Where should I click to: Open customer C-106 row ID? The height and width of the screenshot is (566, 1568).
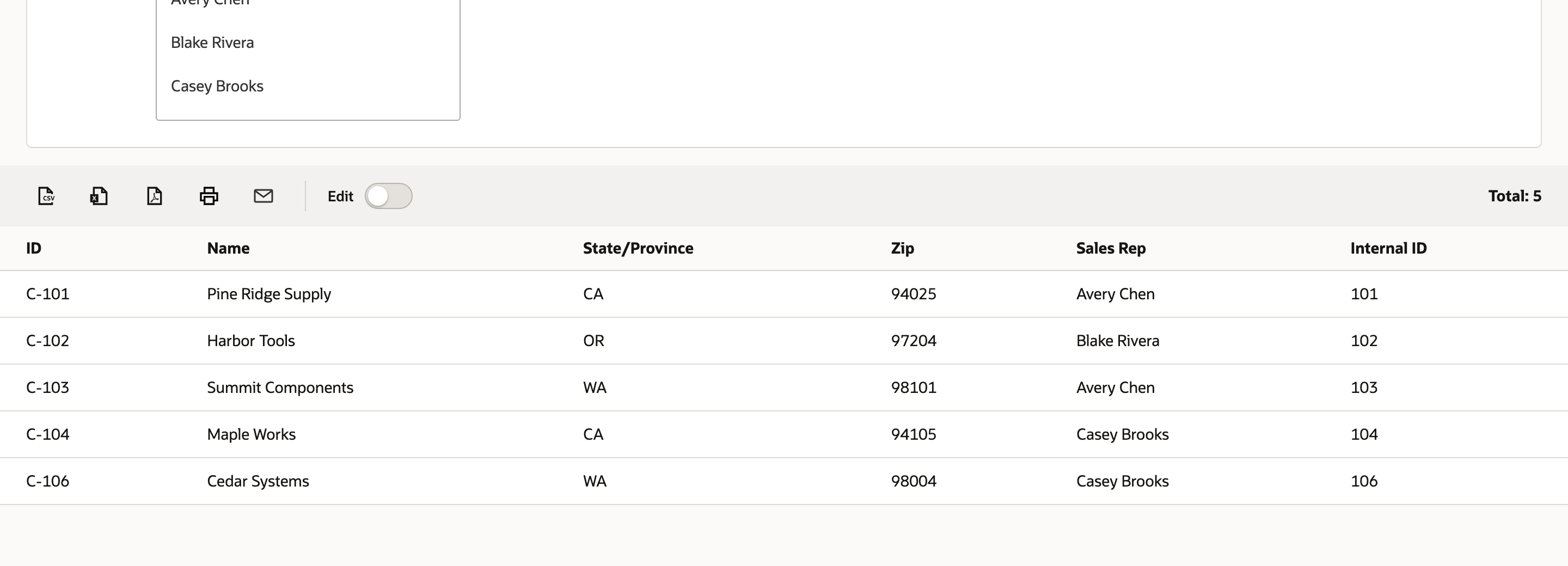pyautogui.click(x=47, y=482)
